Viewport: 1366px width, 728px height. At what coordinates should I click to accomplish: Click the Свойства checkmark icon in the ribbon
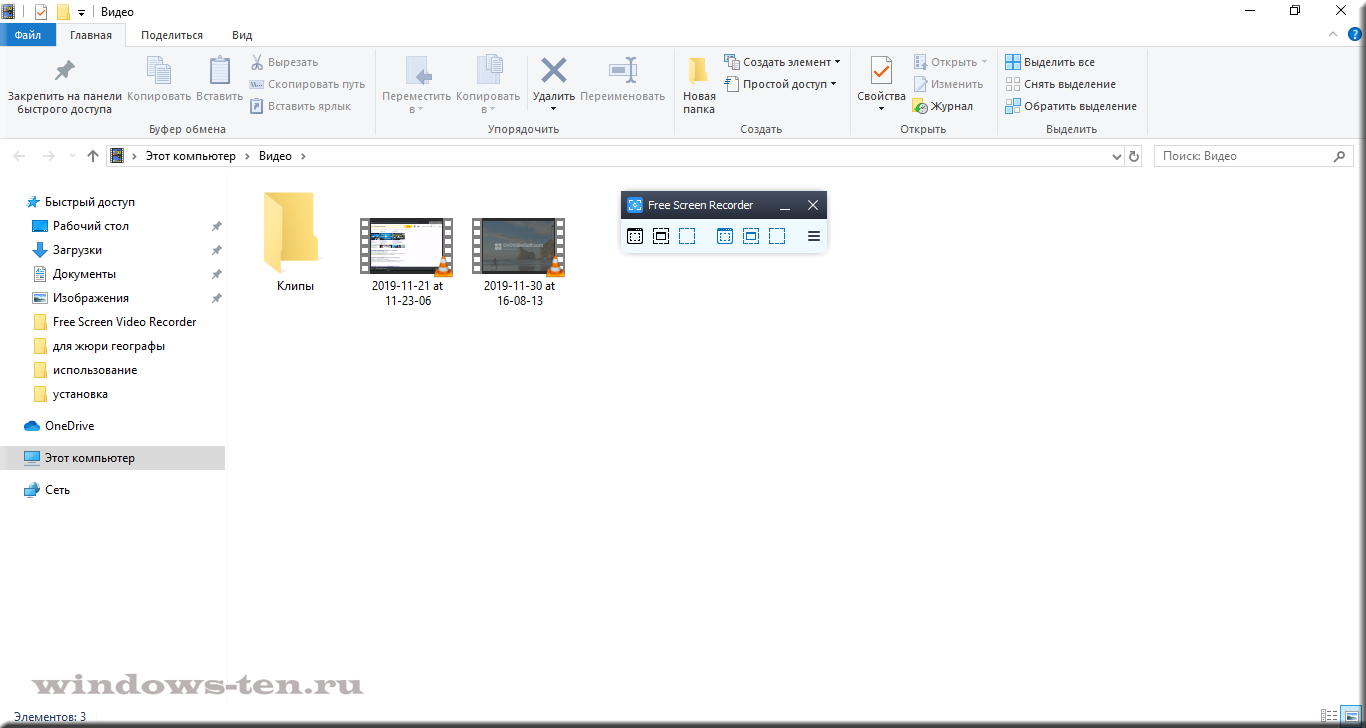click(881, 71)
